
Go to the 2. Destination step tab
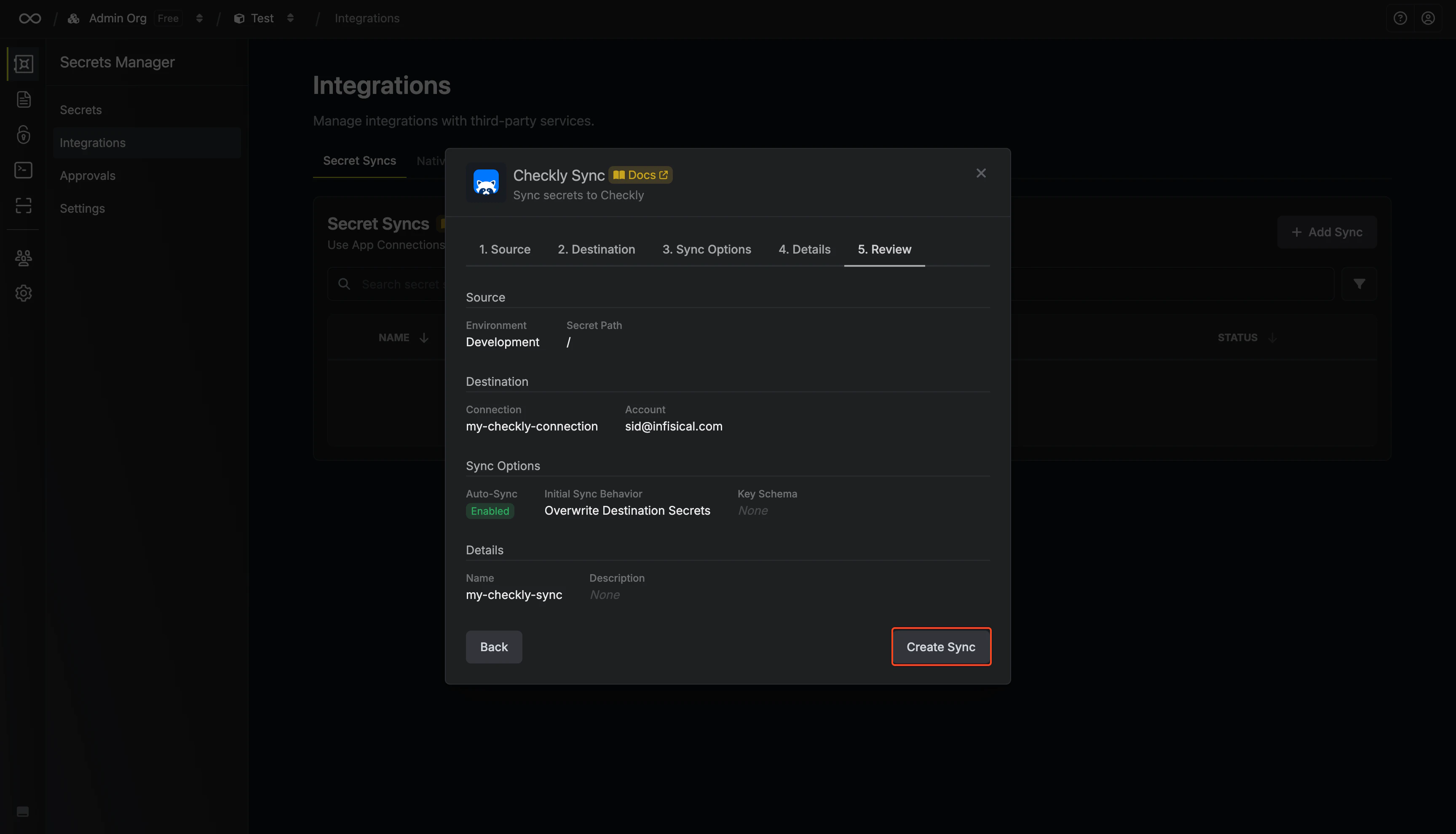coord(596,249)
